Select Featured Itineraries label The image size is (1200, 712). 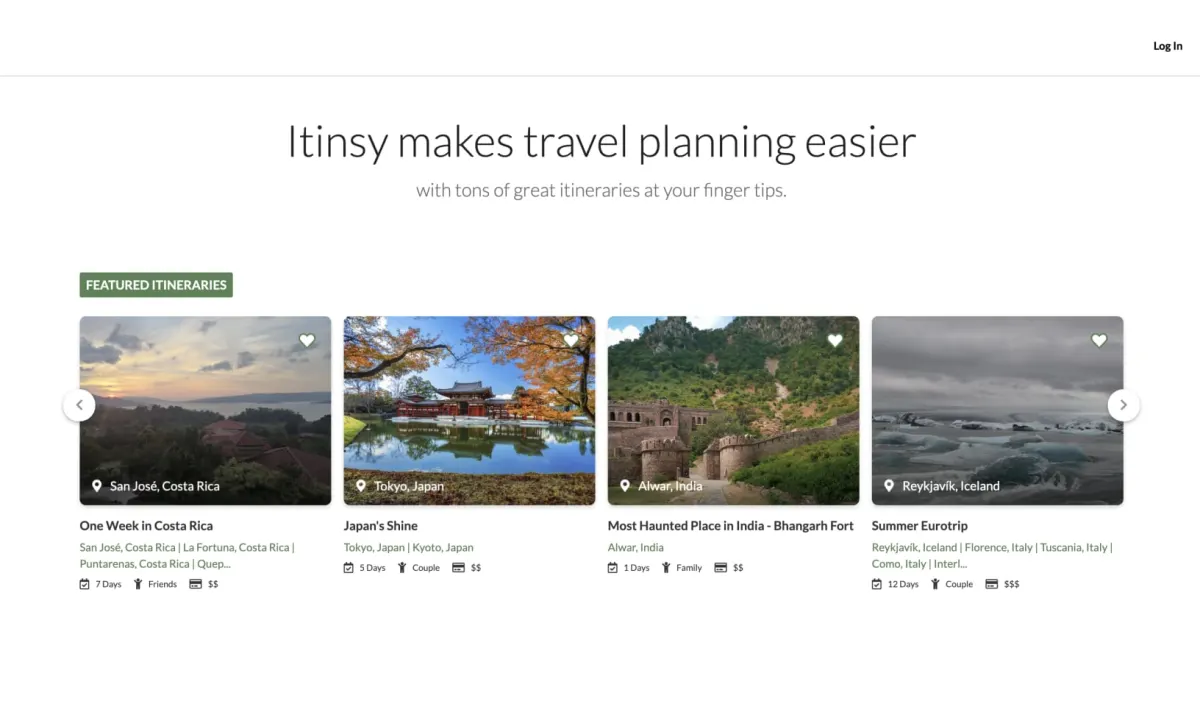click(156, 285)
